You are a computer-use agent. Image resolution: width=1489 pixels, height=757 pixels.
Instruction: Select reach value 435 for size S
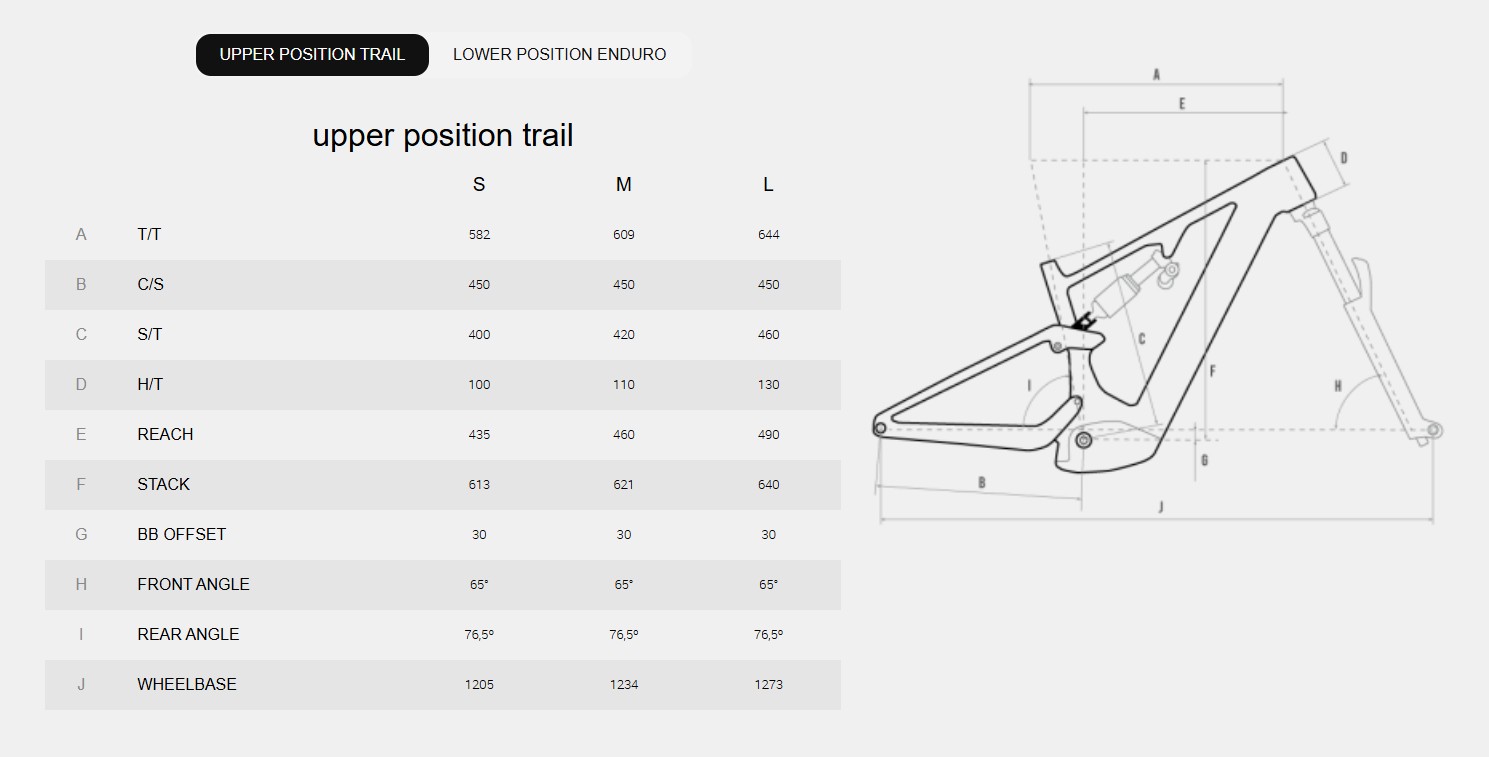(479, 435)
